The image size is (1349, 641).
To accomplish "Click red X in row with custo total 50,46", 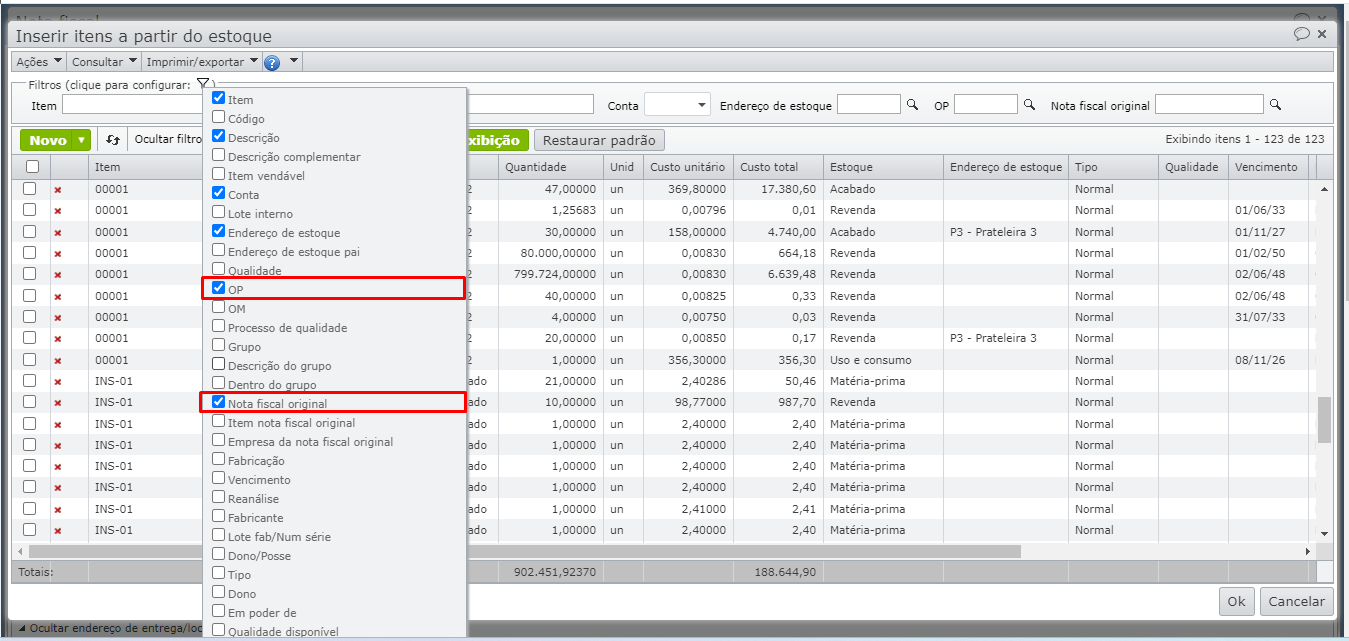I will point(58,381).
